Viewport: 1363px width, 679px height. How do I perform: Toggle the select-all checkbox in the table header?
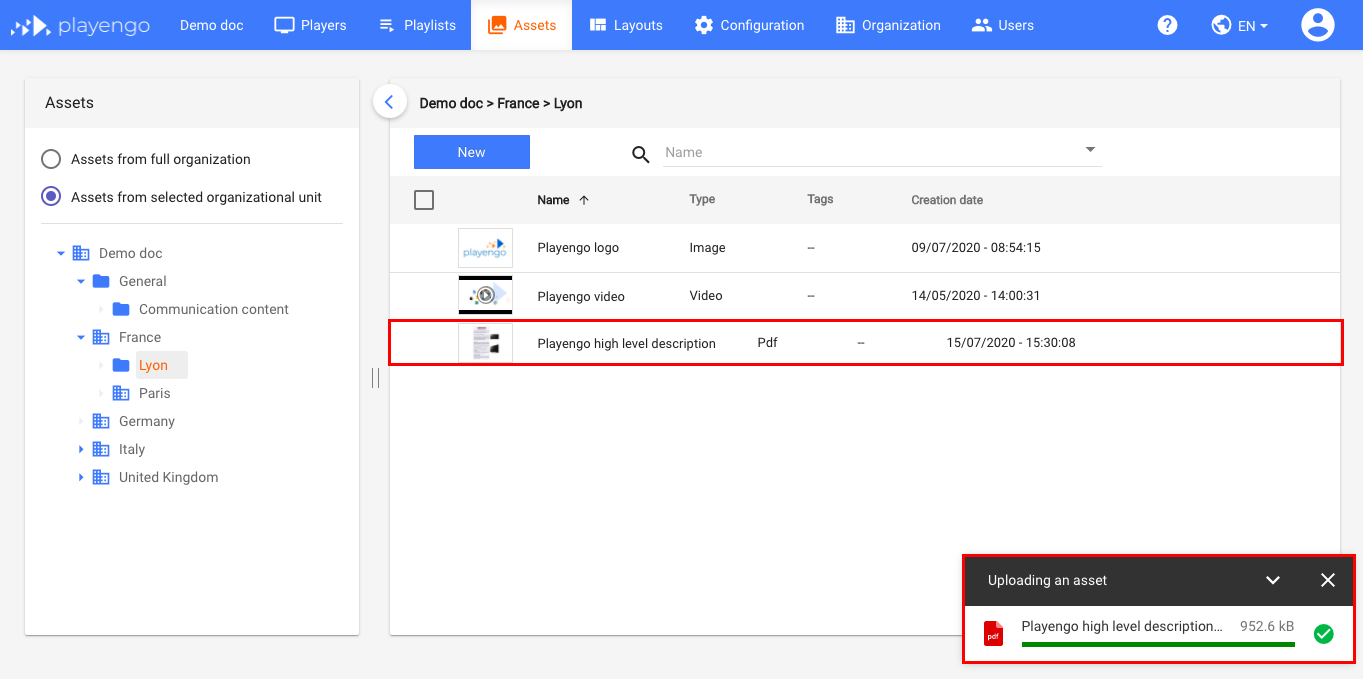(424, 200)
